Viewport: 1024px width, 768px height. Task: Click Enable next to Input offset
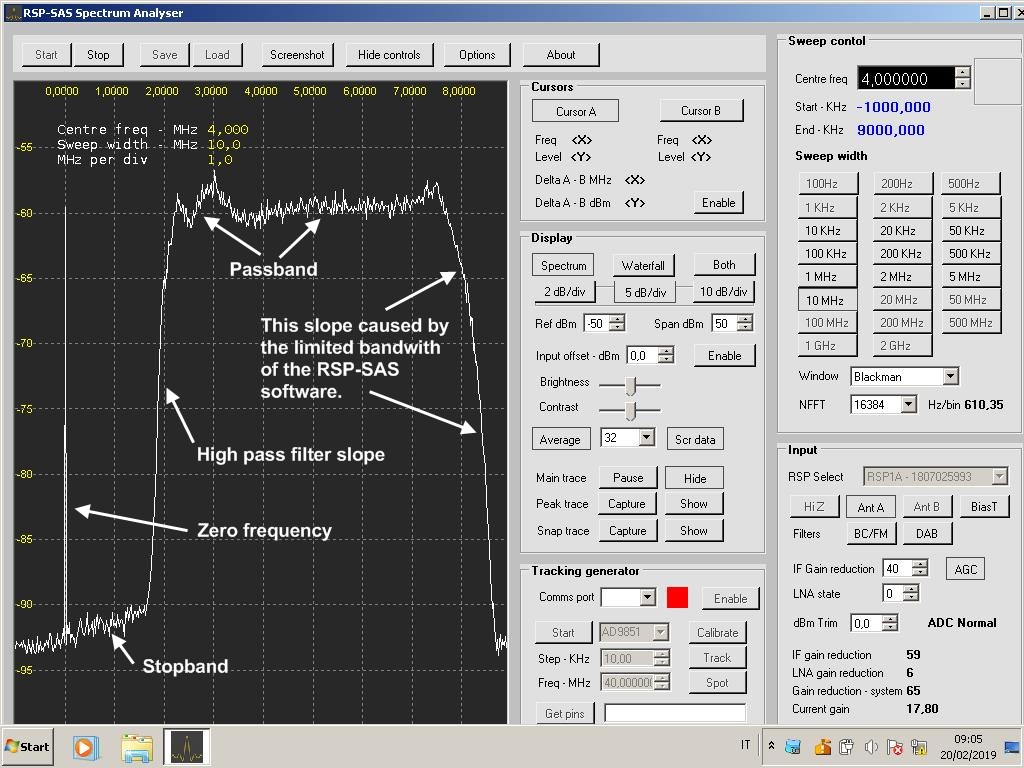point(724,355)
